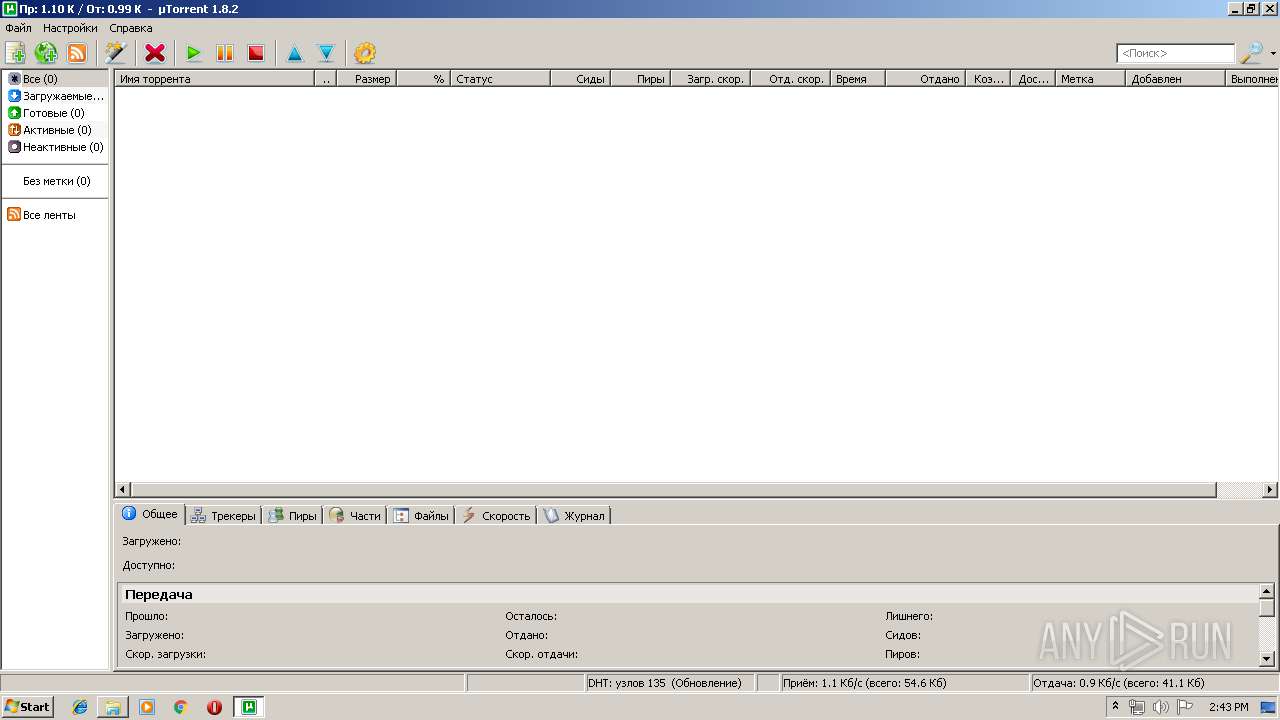The width and height of the screenshot is (1280, 720).
Task: Select the Готовые (0) category
Action: coord(54,113)
